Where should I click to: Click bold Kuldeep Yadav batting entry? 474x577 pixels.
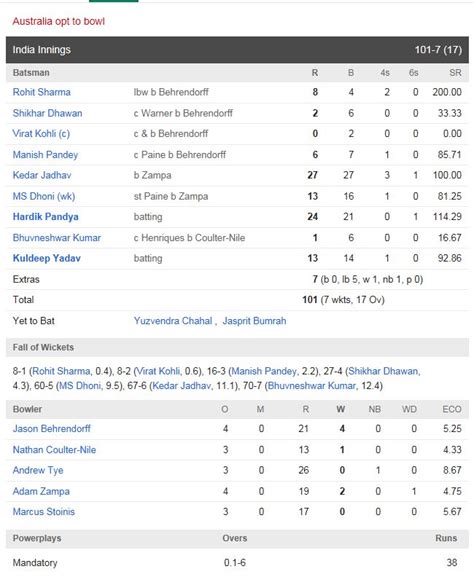click(x=47, y=258)
